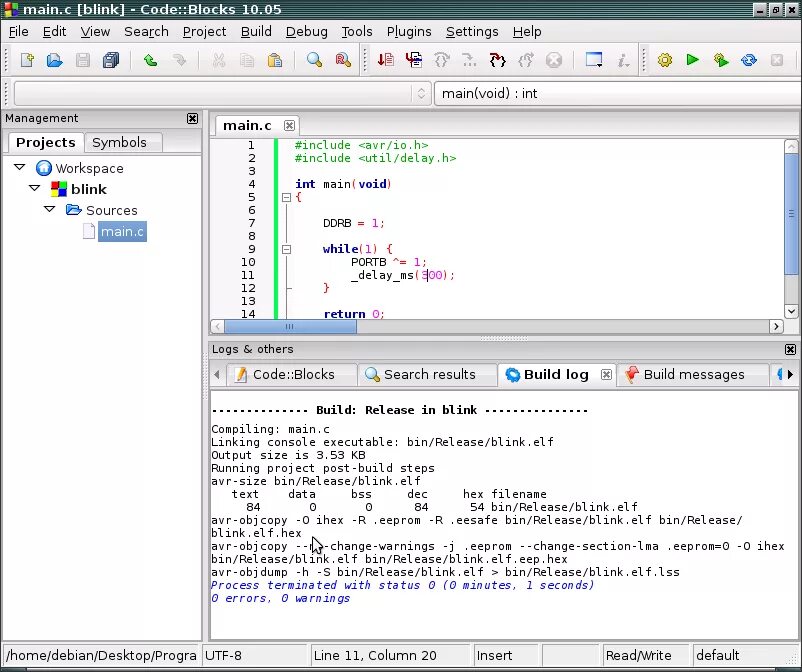Click the green Run arrow icon
Viewport: 802px width, 672px height.
[x=693, y=60]
